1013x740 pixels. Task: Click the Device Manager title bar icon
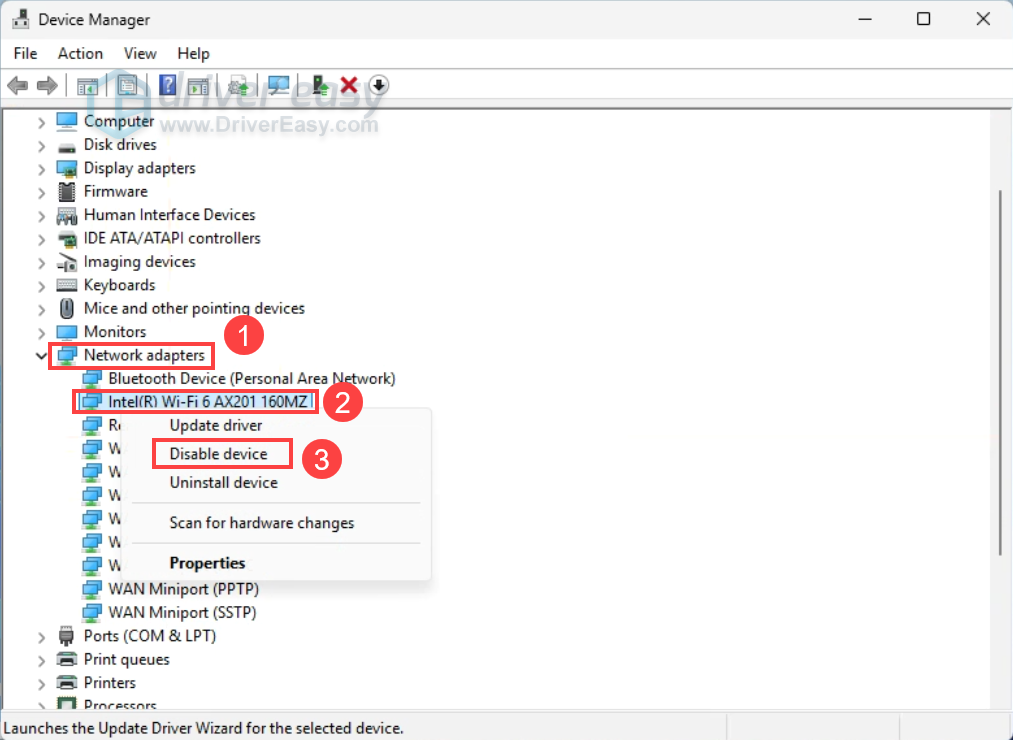point(21,19)
